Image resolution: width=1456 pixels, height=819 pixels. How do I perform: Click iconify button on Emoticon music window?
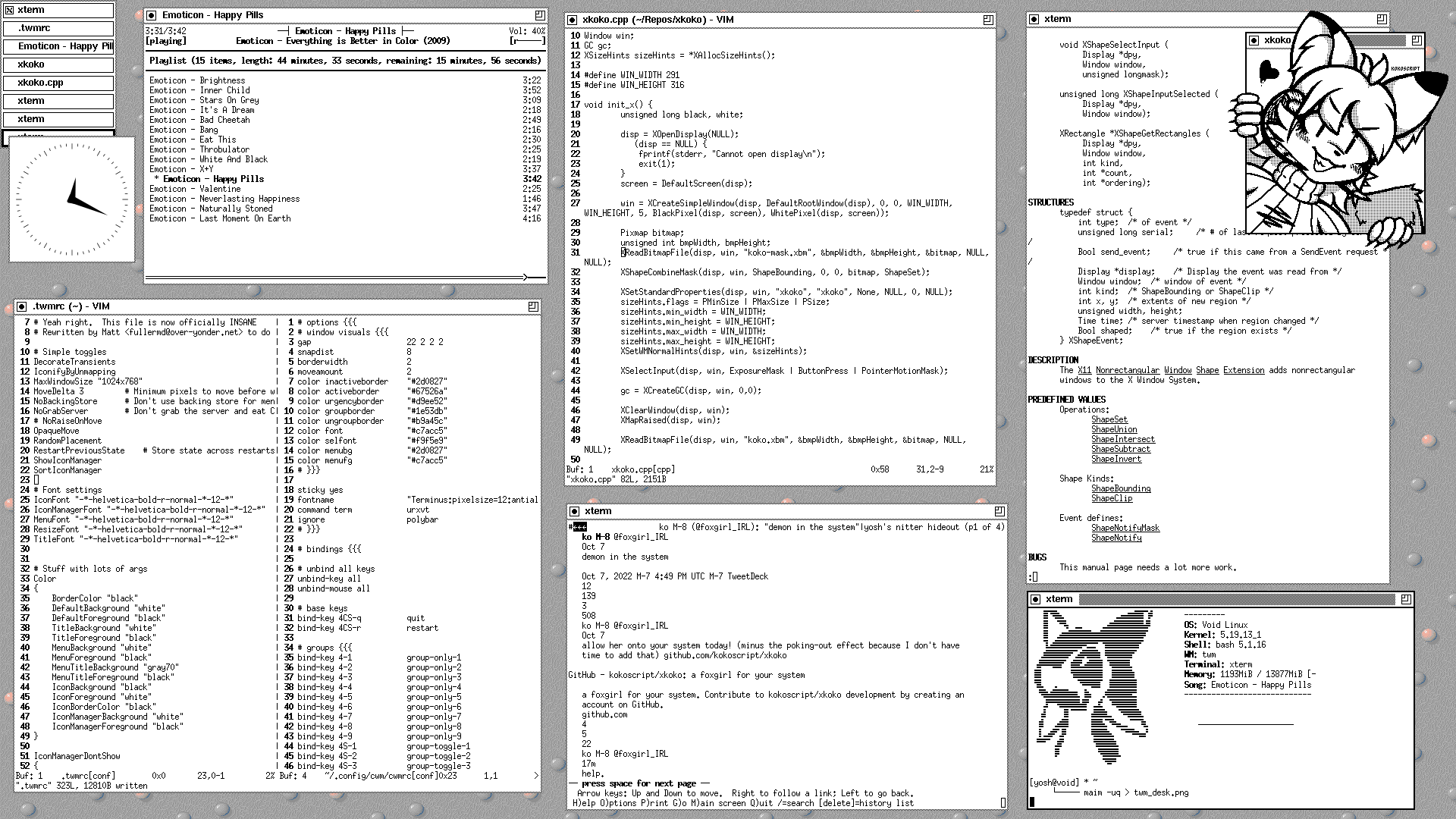tap(152, 15)
